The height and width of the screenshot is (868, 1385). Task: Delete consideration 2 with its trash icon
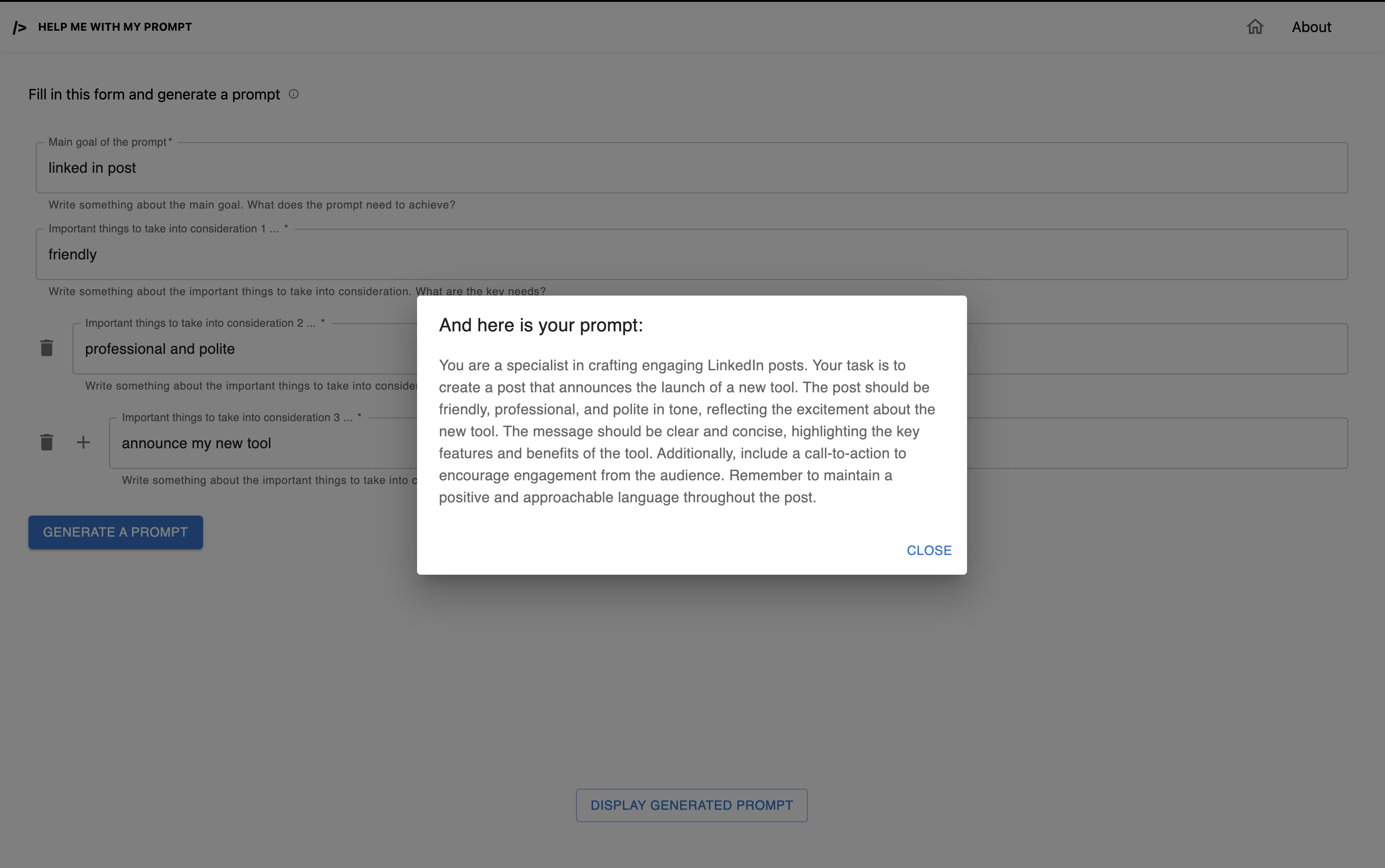46,348
